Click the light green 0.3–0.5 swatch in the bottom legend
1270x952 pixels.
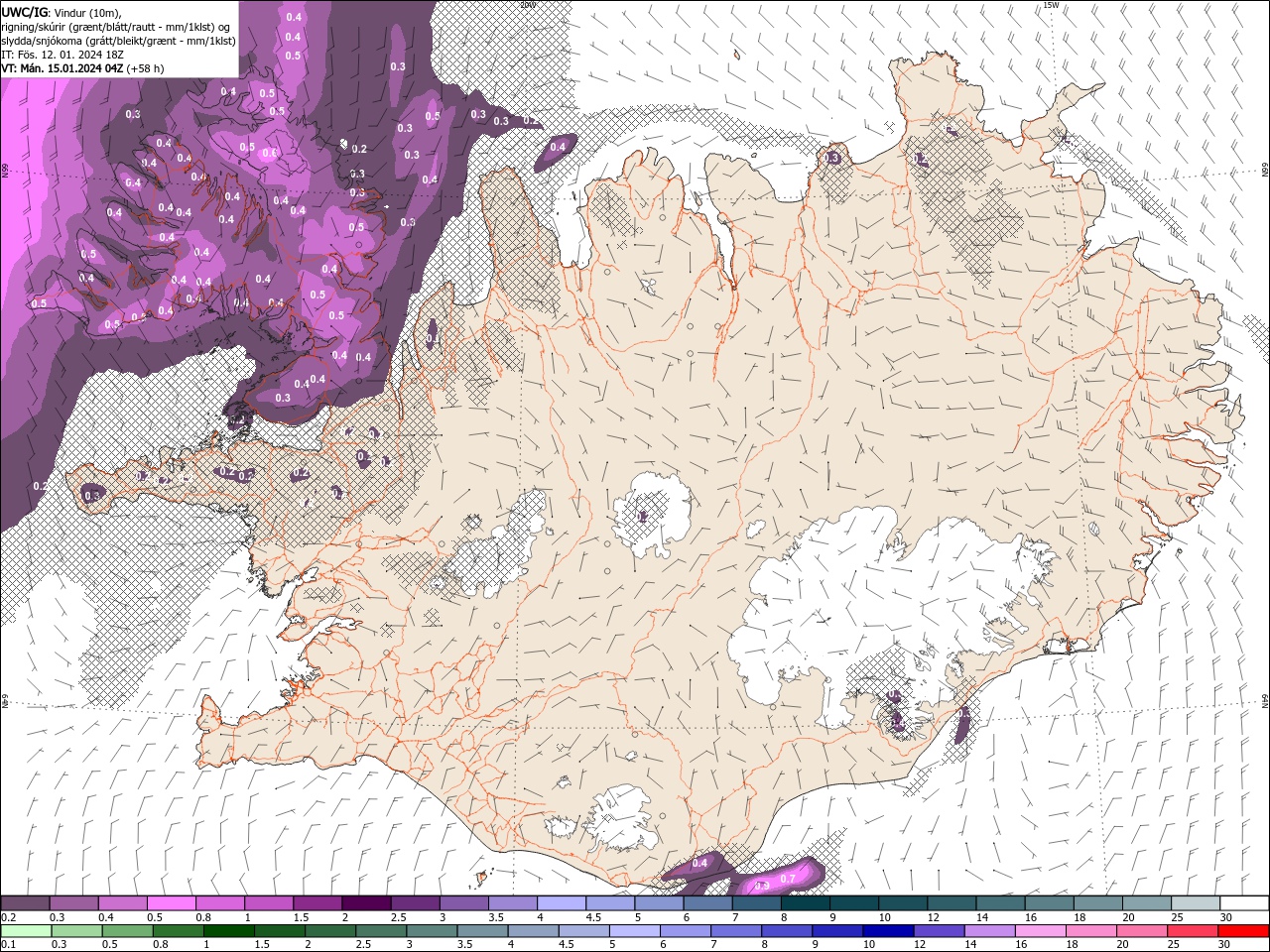(76, 931)
